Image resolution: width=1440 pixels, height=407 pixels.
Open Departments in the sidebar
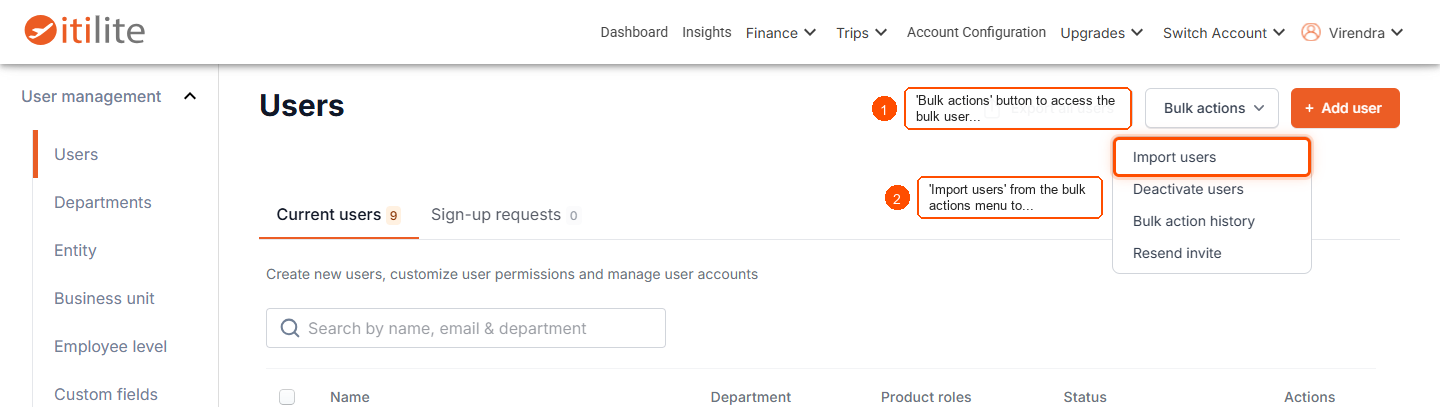103,202
